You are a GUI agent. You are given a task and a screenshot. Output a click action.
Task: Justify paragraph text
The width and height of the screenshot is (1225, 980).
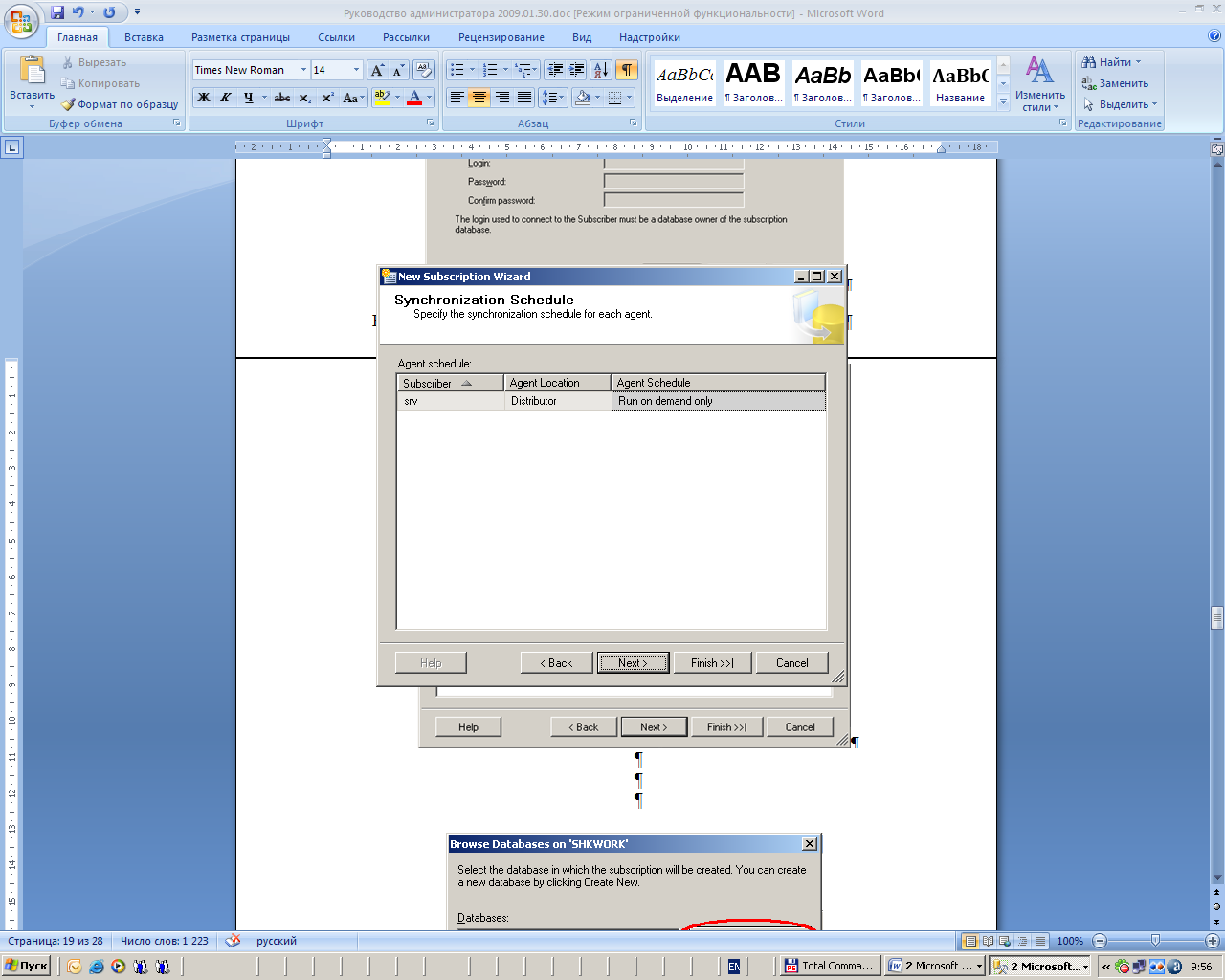coord(523,98)
